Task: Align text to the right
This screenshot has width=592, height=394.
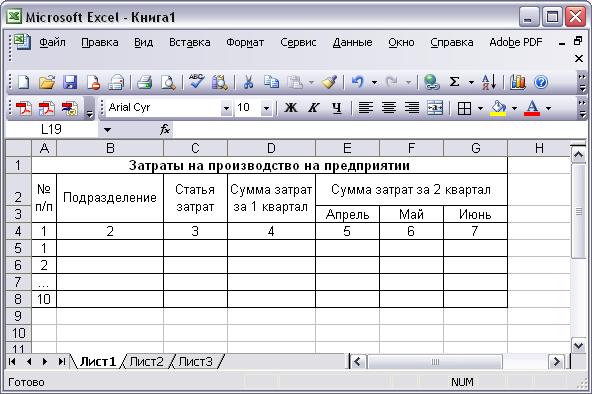Action: pyautogui.click(x=412, y=108)
